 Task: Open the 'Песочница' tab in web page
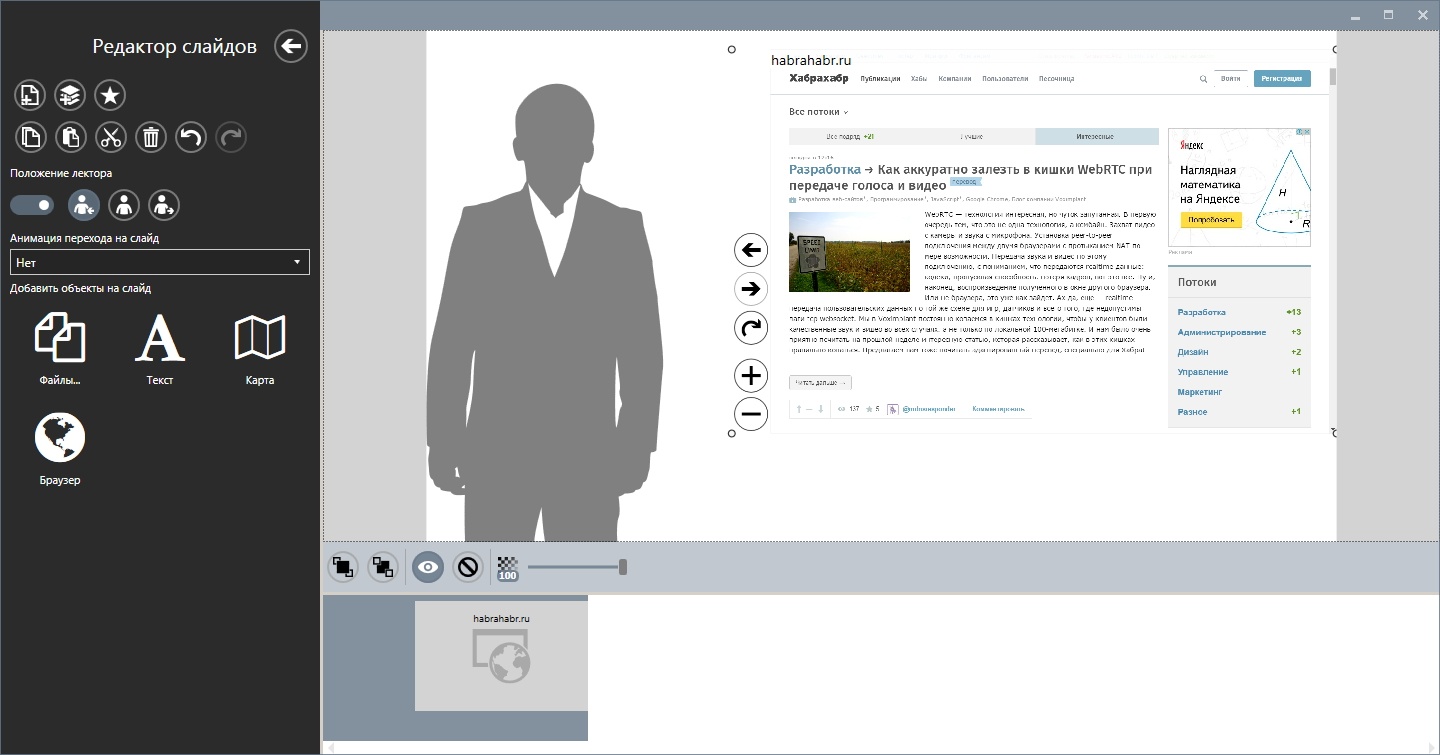click(1056, 78)
